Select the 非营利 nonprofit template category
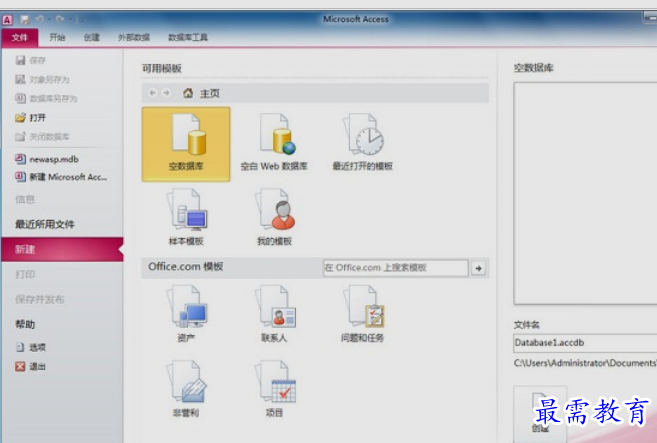Image resolution: width=657 pixels, height=443 pixels. pos(186,389)
